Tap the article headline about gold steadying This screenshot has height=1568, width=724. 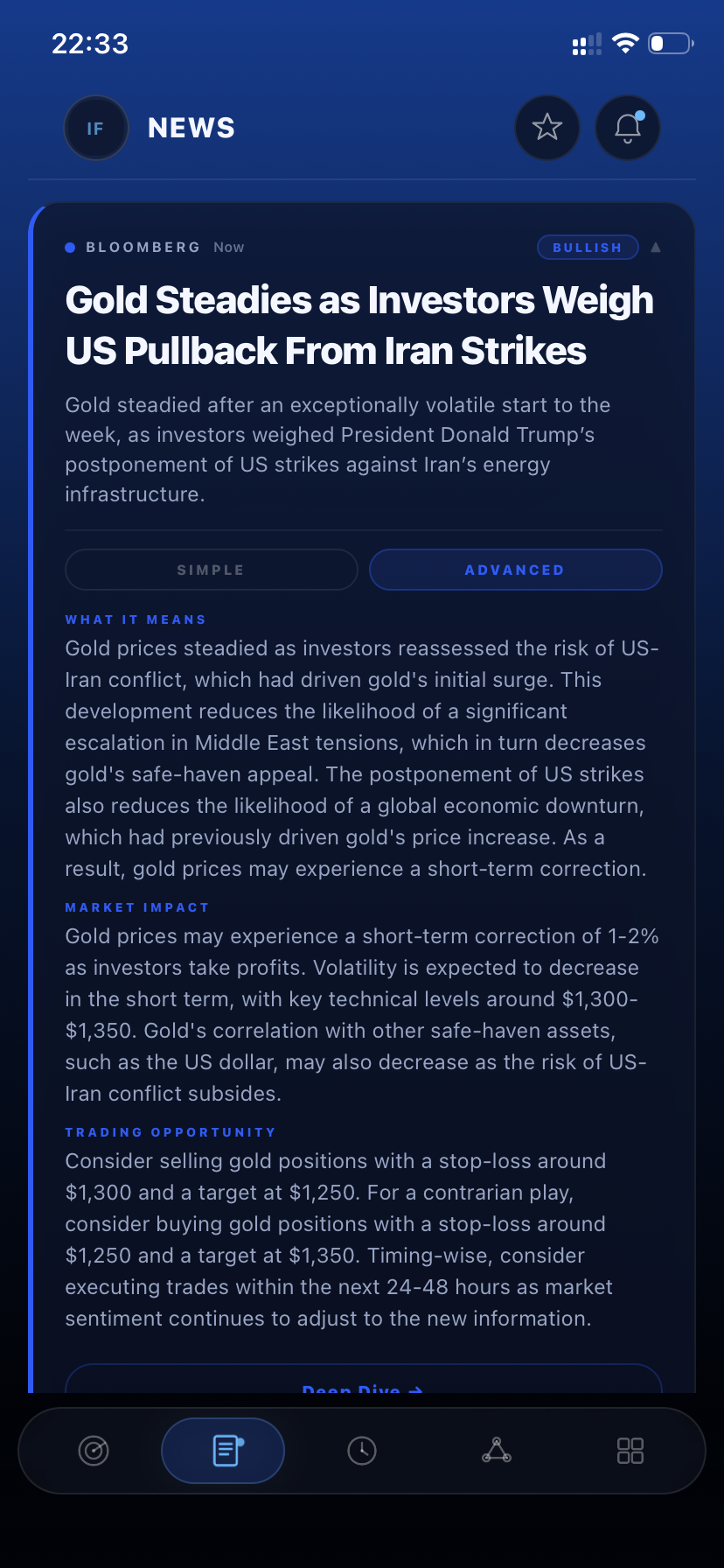(x=359, y=325)
